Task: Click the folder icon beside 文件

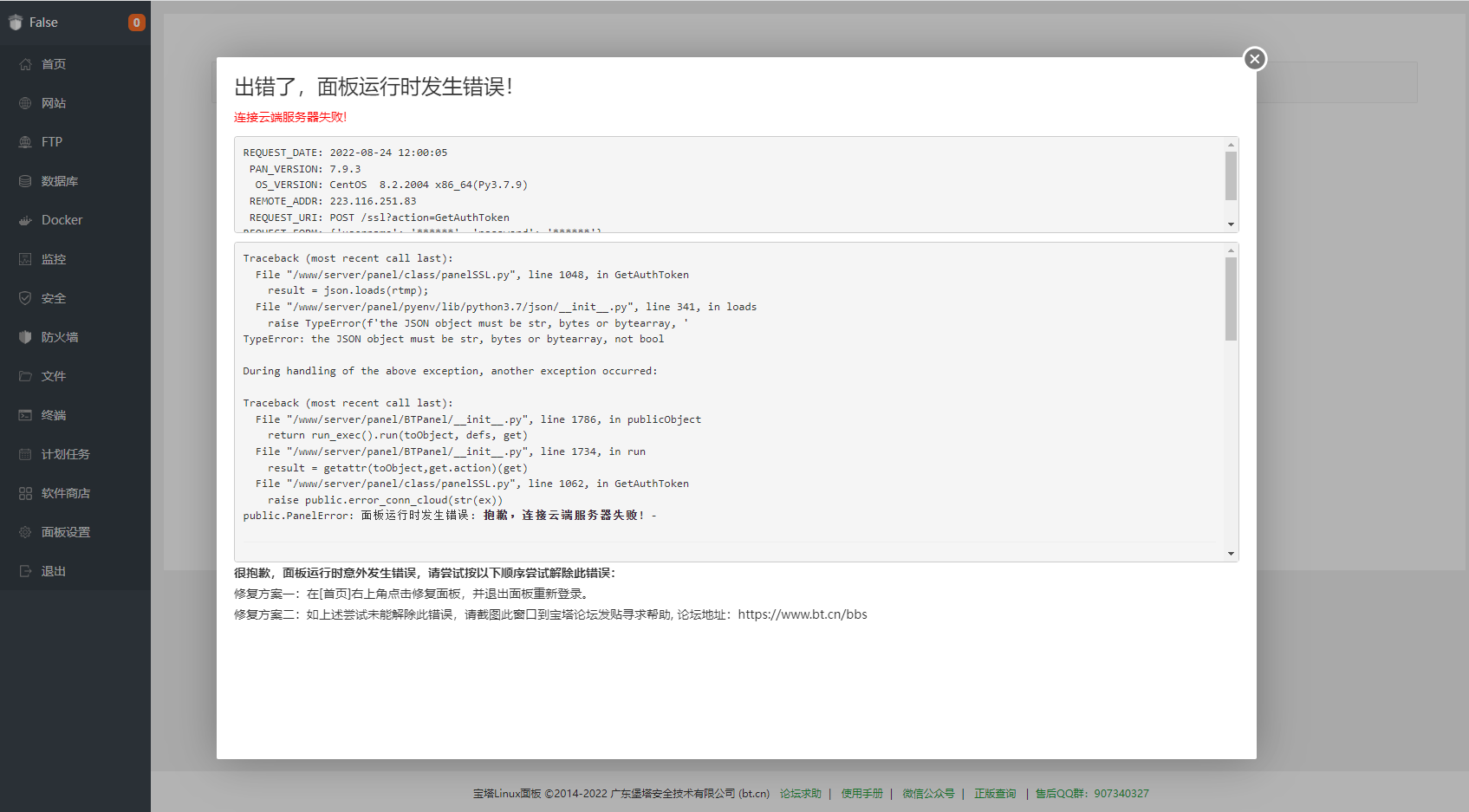Action: click(25, 376)
